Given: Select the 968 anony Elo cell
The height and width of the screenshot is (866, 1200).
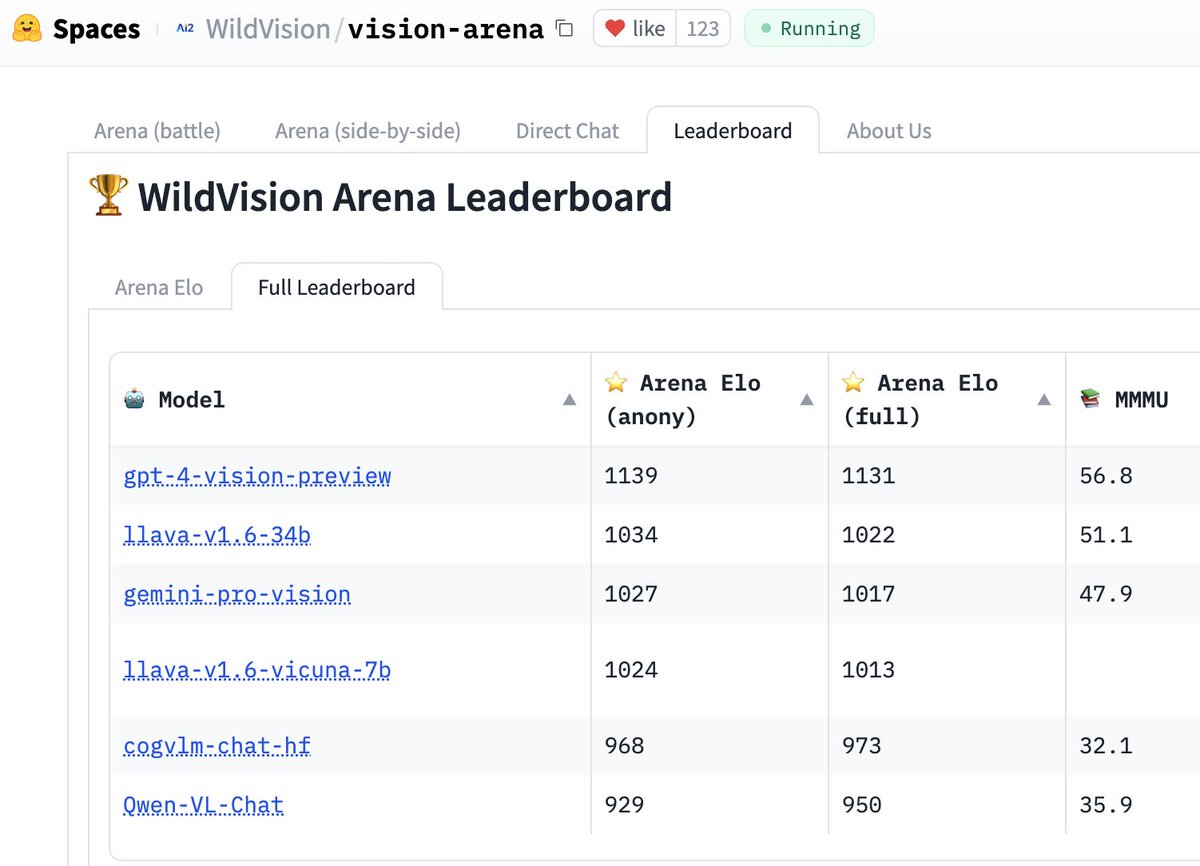Looking at the screenshot, I should pos(710,746).
